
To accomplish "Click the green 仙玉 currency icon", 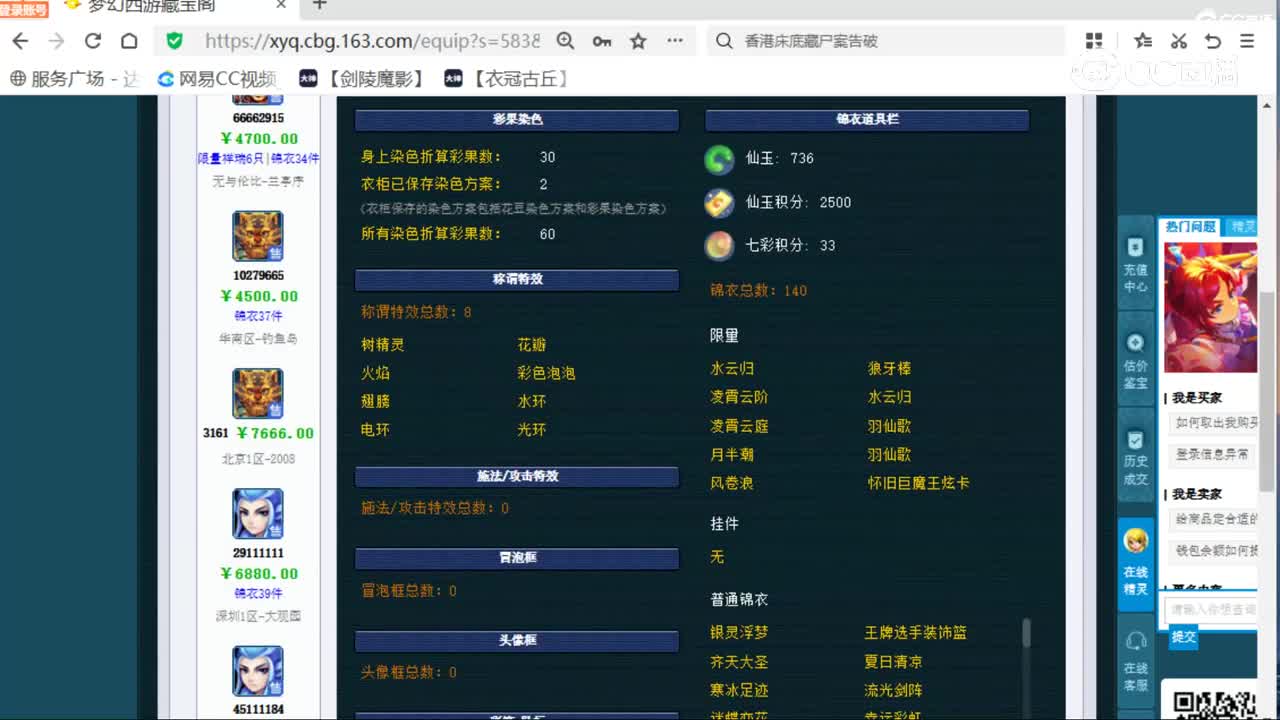I will coord(719,158).
